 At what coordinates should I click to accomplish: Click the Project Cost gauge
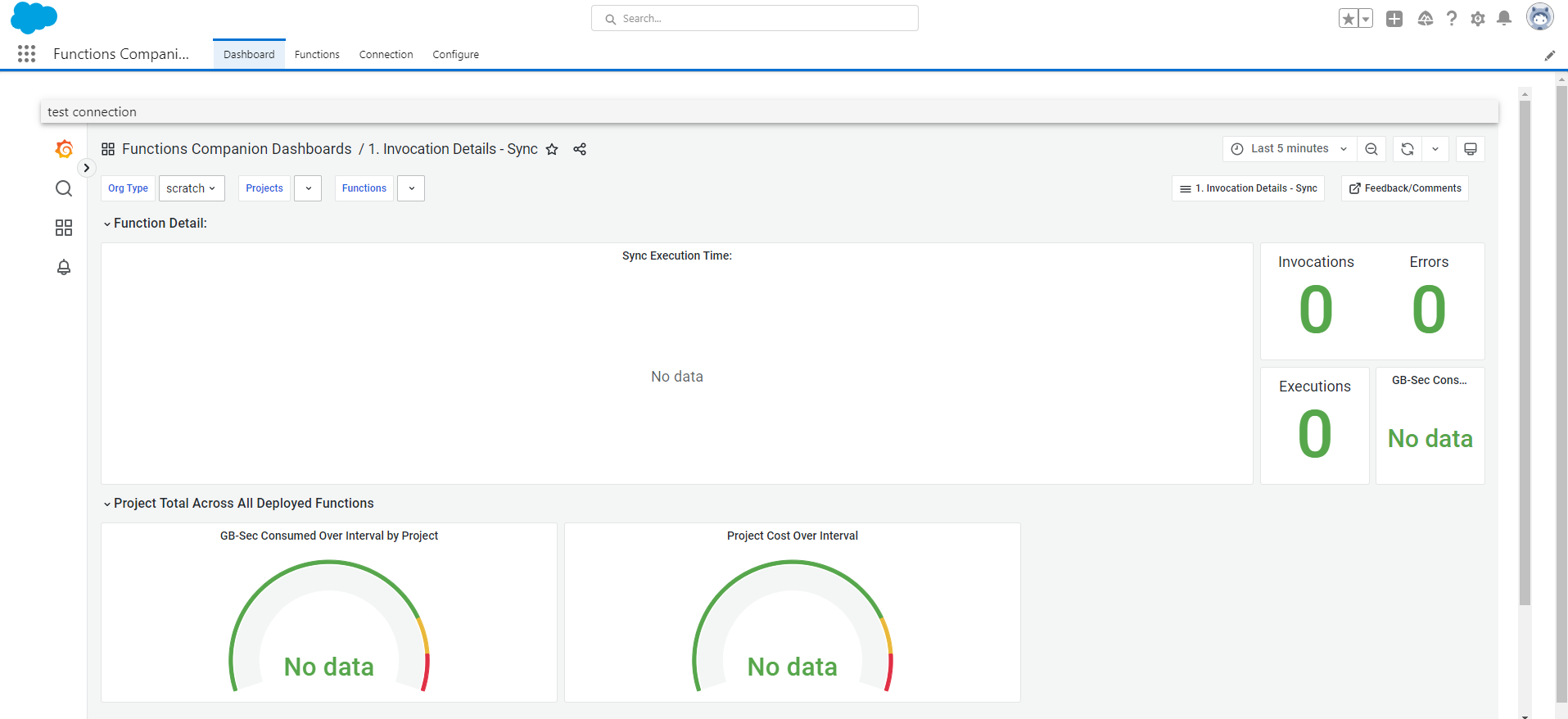tap(793, 626)
